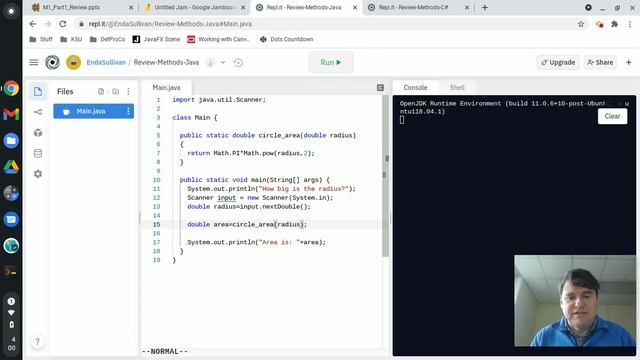Close the Review-Methods-Java browser tab

(x=355, y=7)
